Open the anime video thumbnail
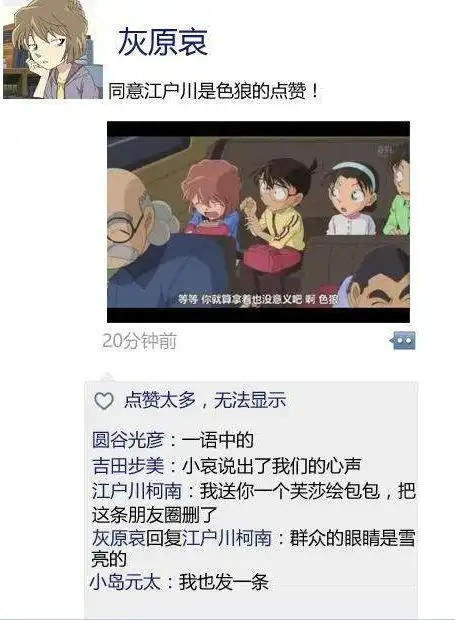455x620 pixels. pos(259,222)
